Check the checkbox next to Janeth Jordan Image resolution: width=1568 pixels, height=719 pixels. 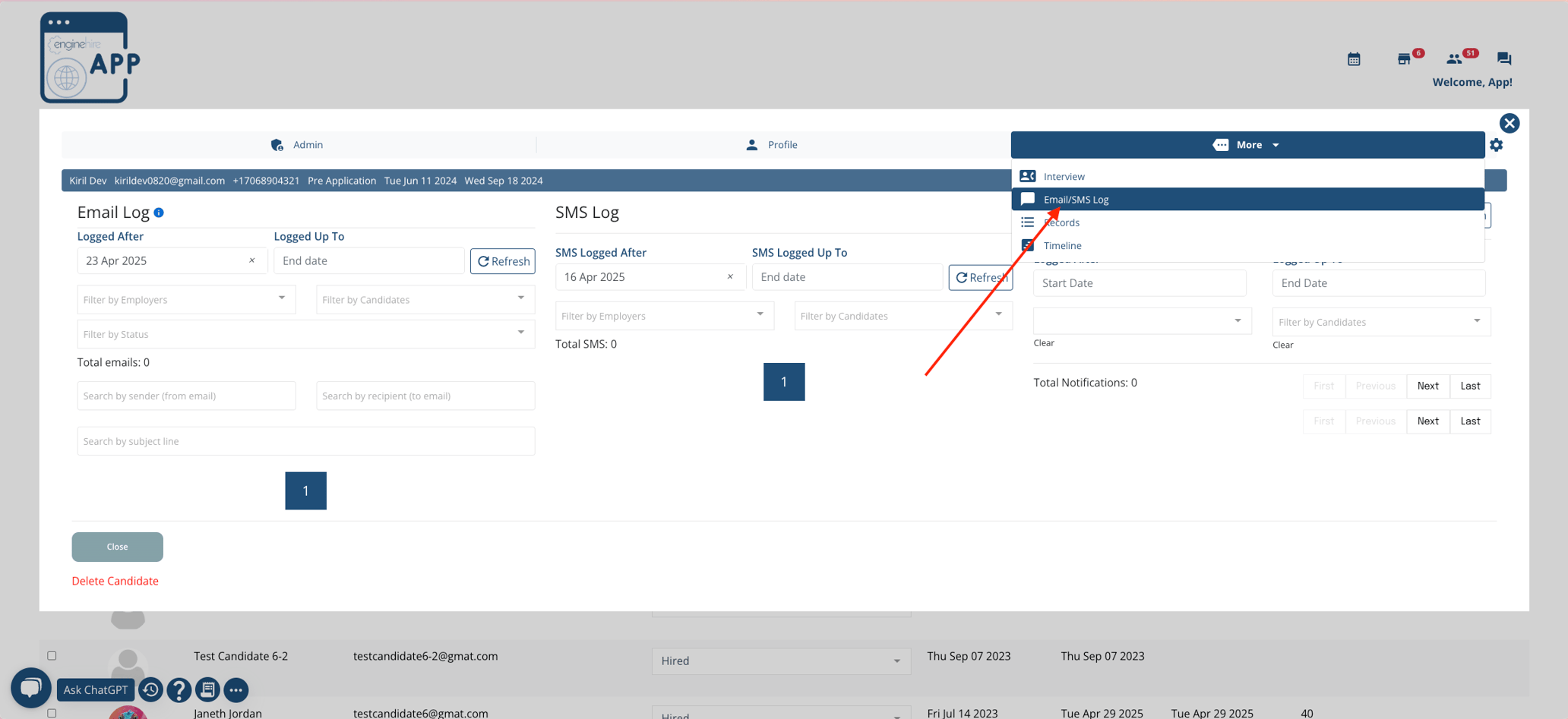tap(52, 712)
